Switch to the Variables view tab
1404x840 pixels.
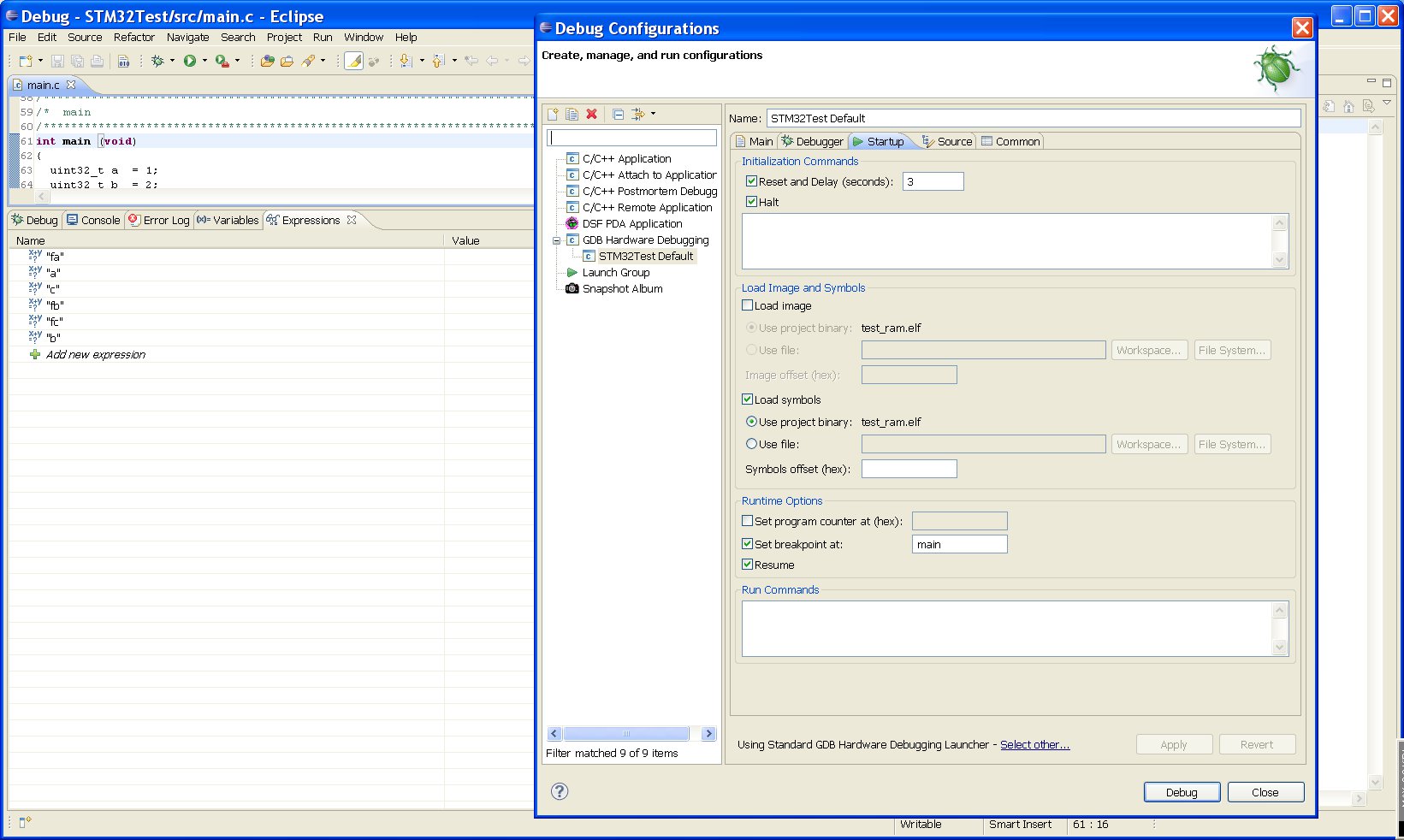tap(228, 220)
